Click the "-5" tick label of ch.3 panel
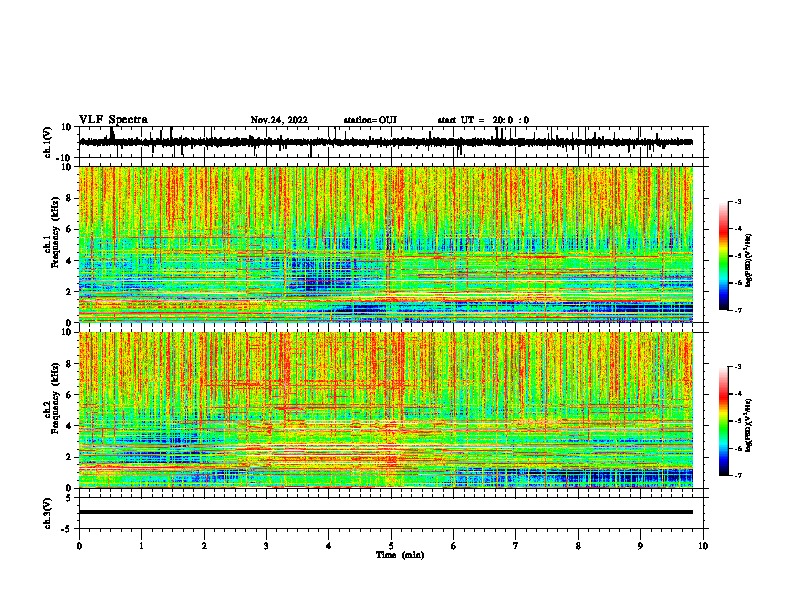 tap(67, 529)
